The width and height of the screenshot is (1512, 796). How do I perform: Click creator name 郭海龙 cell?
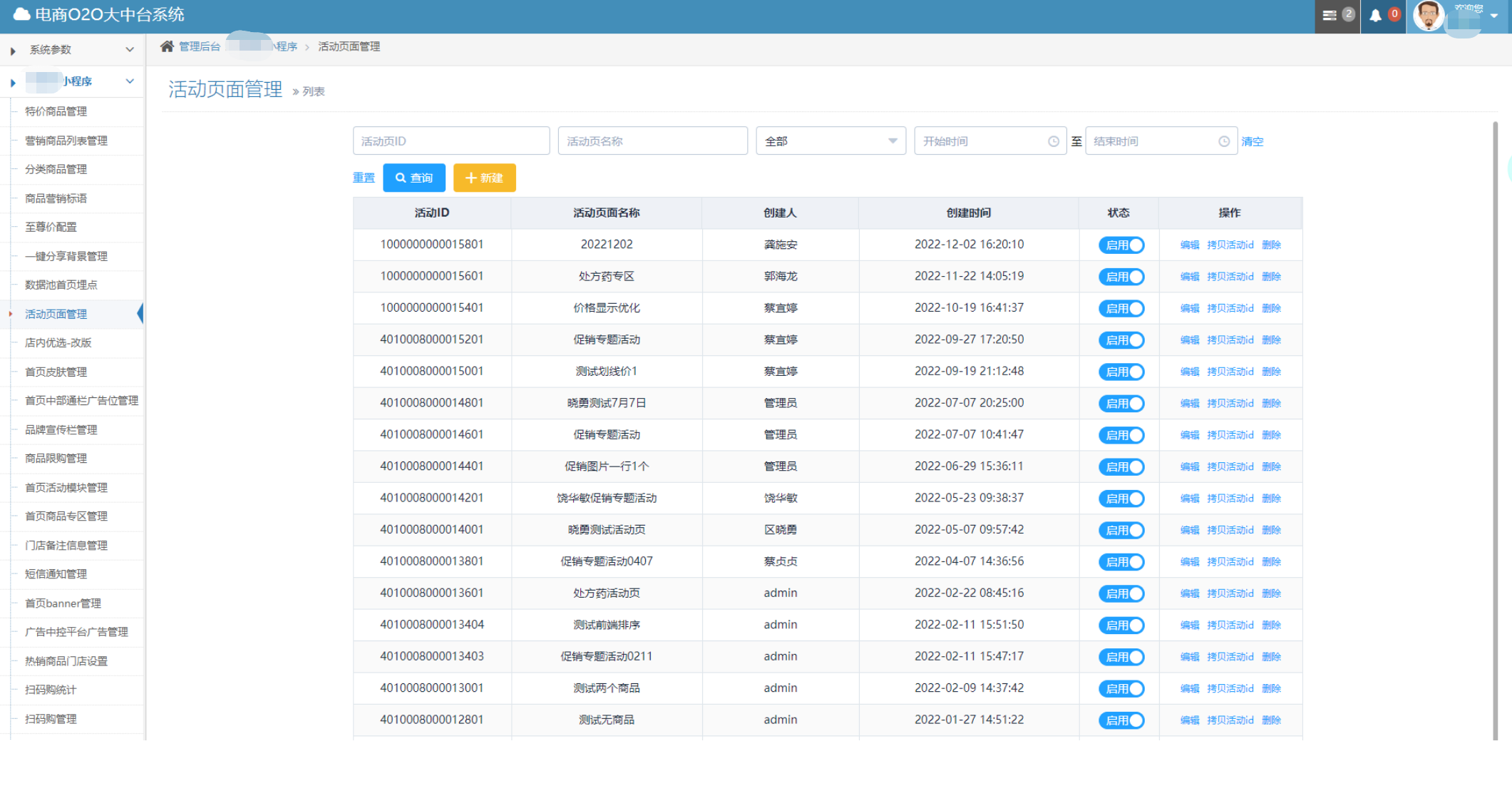point(781,276)
